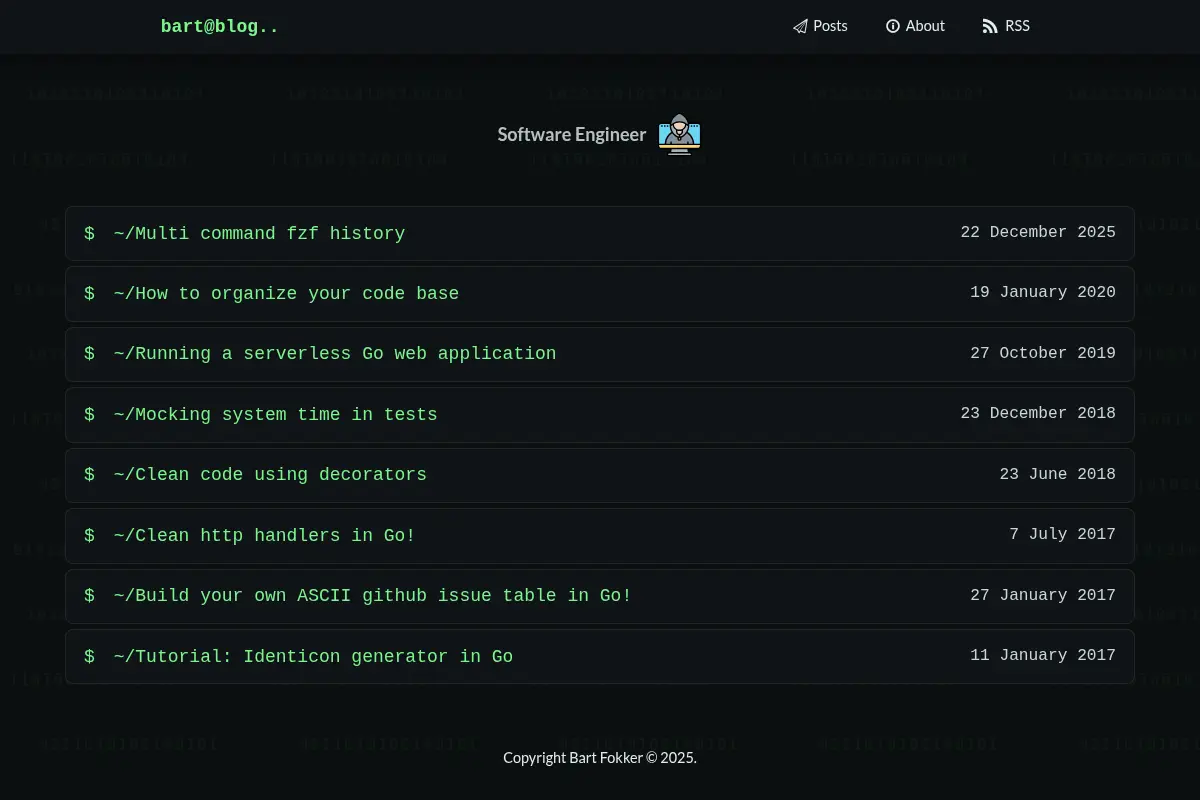Click the 22 December 2025 date

pos(1038,232)
